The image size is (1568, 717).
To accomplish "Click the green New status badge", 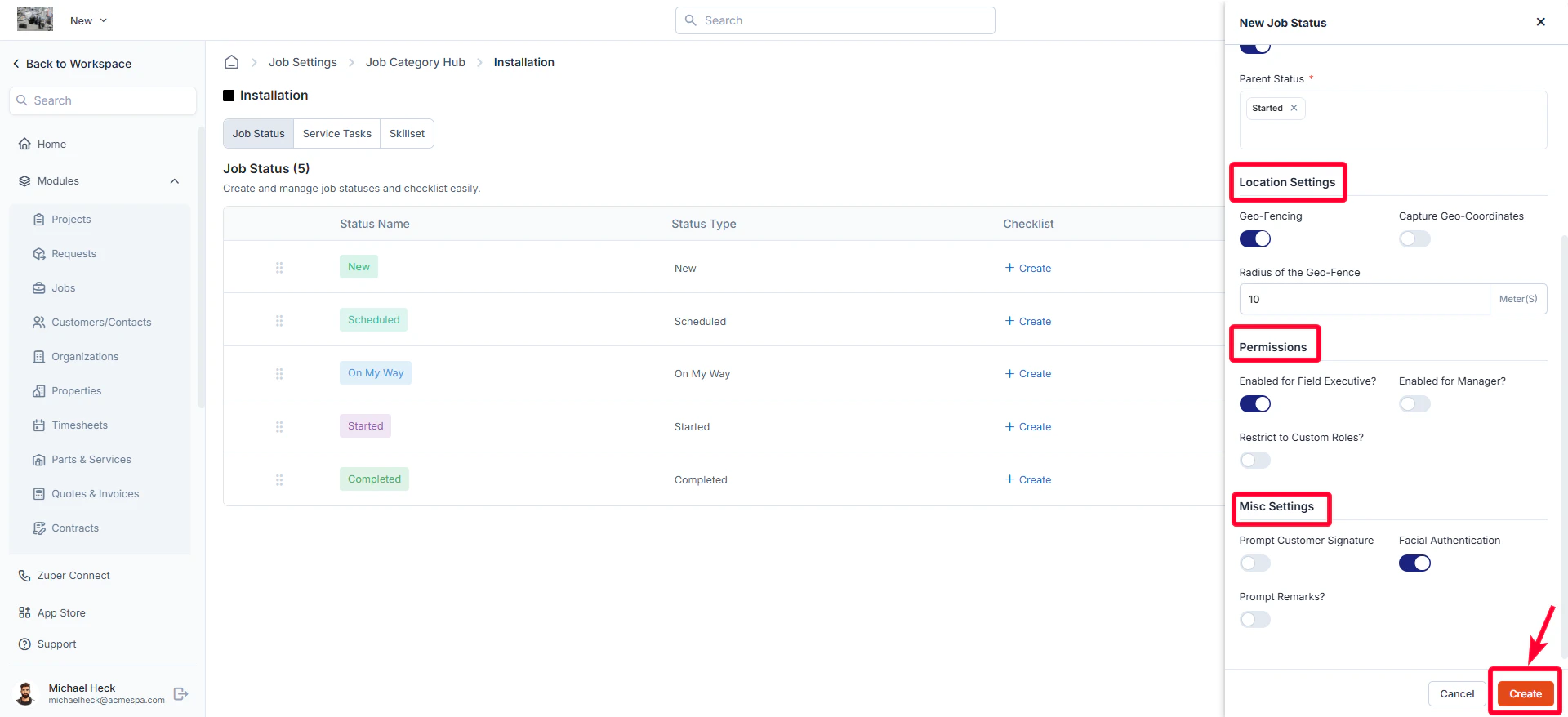I will (x=359, y=267).
